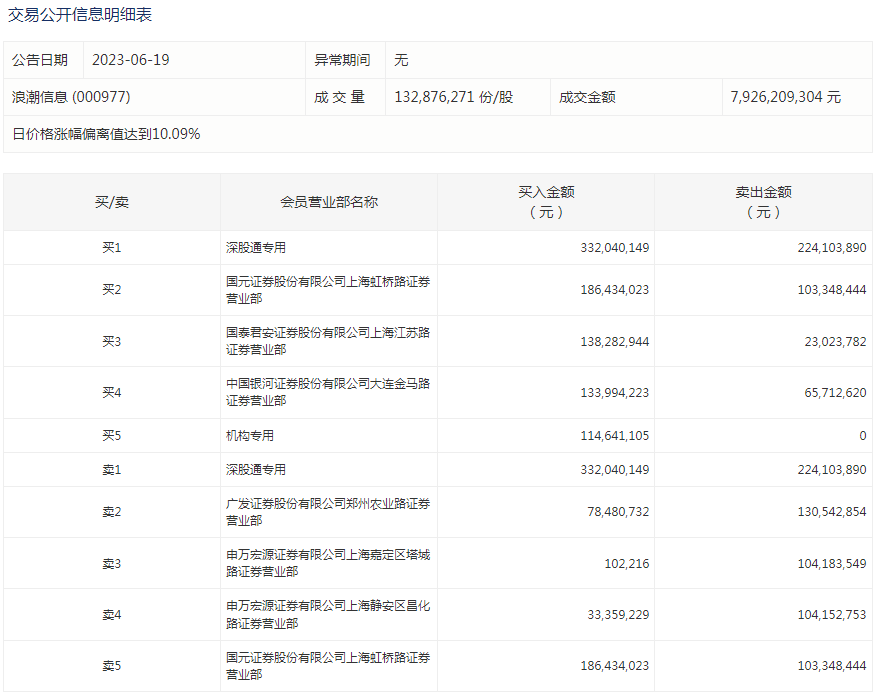Open 国泰君安证券 上海江苏路 branch entry
The width and height of the screenshot is (877, 695).
328,341
